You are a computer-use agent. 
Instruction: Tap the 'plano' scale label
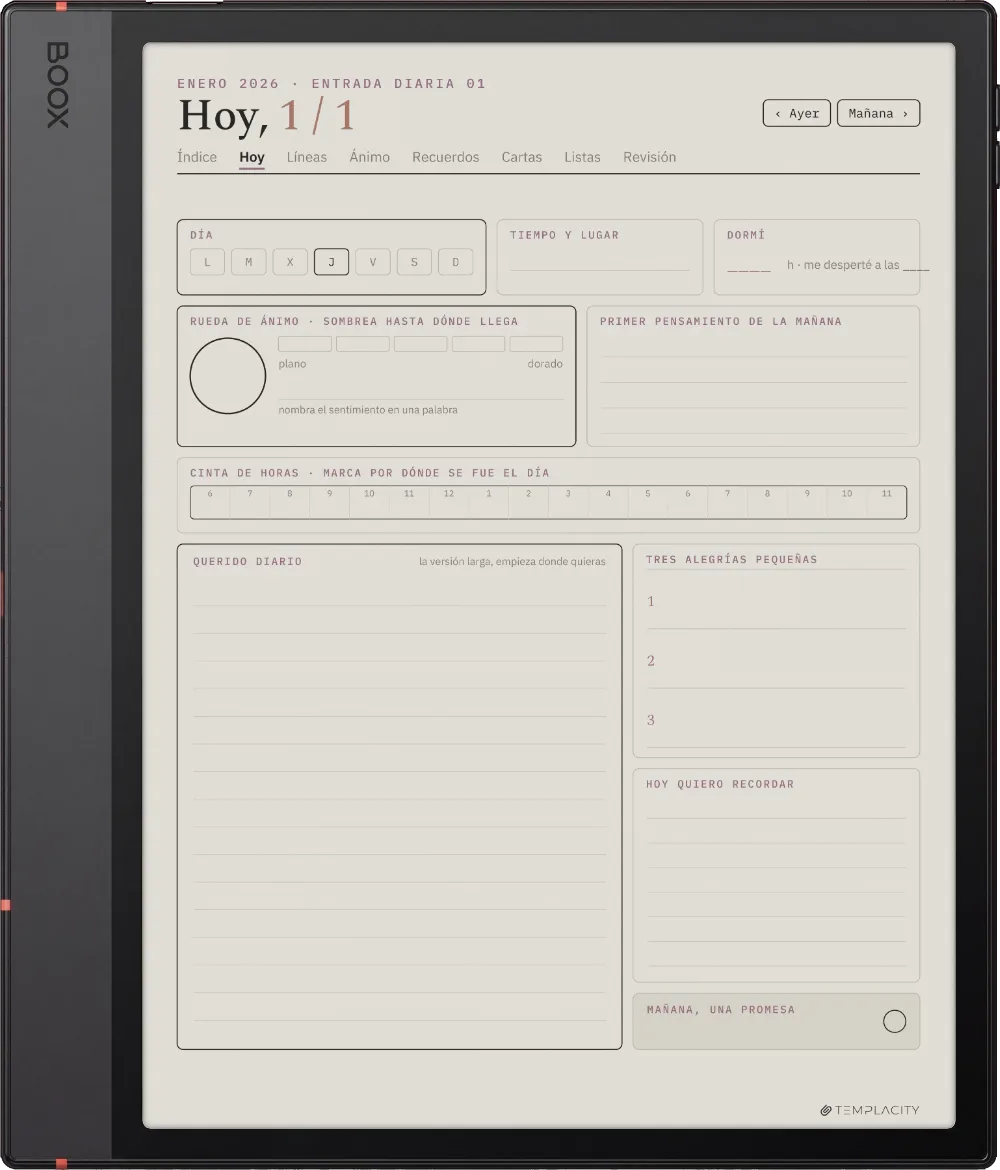(x=293, y=364)
